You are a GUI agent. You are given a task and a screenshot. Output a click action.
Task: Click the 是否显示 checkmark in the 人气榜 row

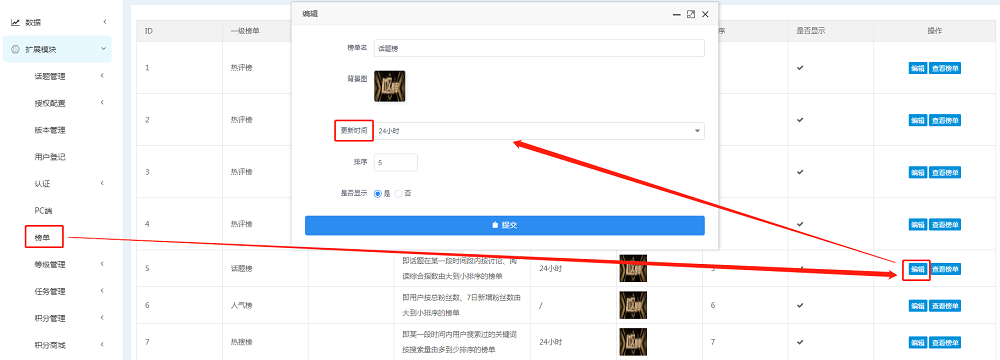(800, 306)
